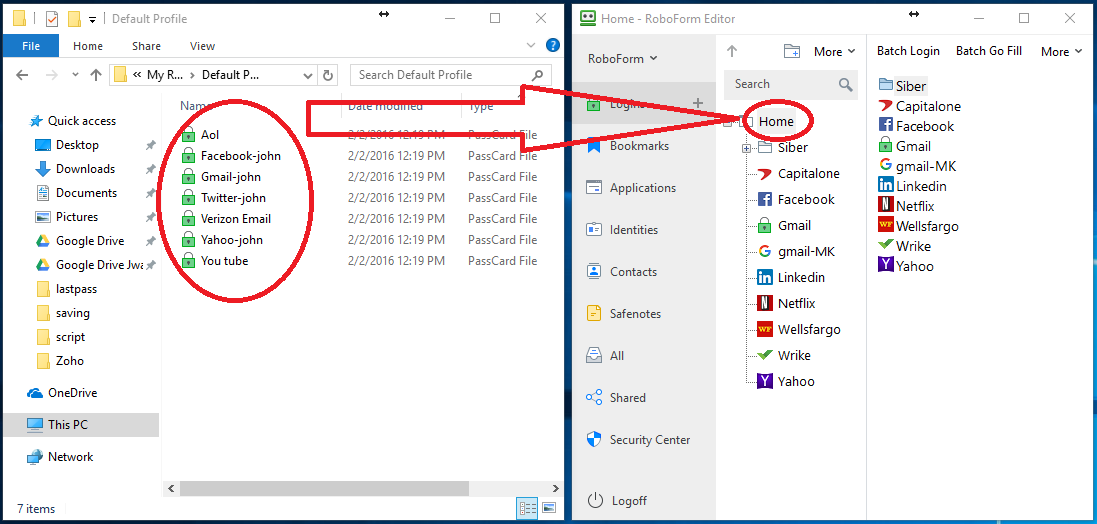
Task: Open the View ribbon tab in Explorer
Action: 202,46
